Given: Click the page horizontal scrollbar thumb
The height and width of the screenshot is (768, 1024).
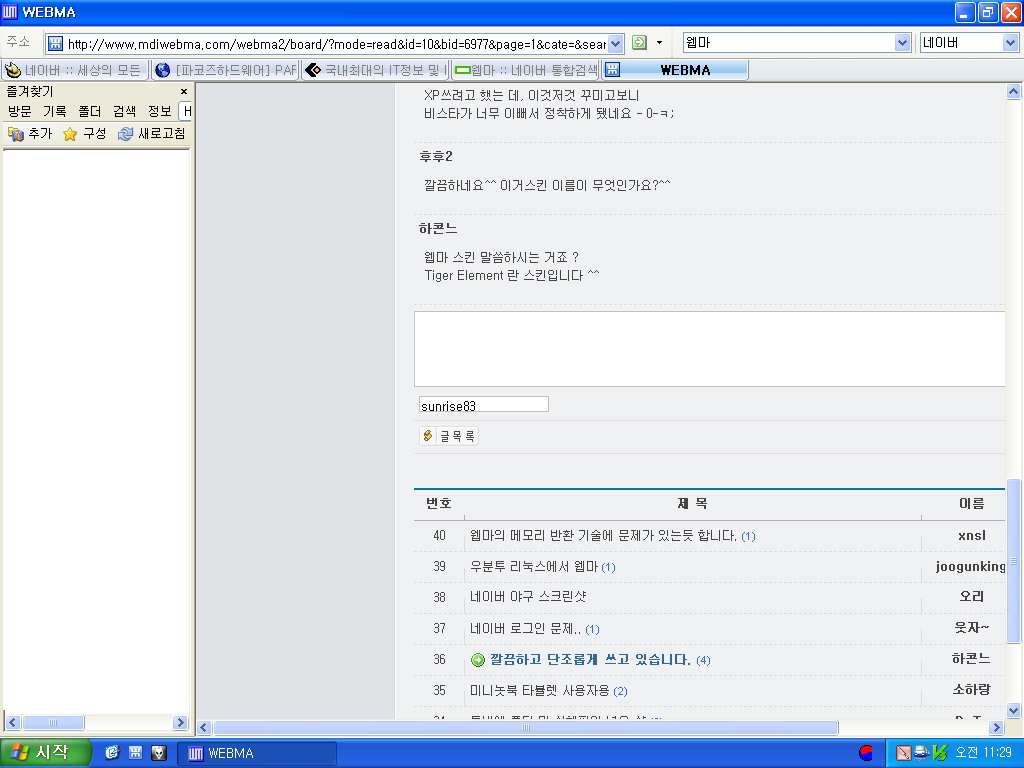Looking at the screenshot, I should click(525, 728).
